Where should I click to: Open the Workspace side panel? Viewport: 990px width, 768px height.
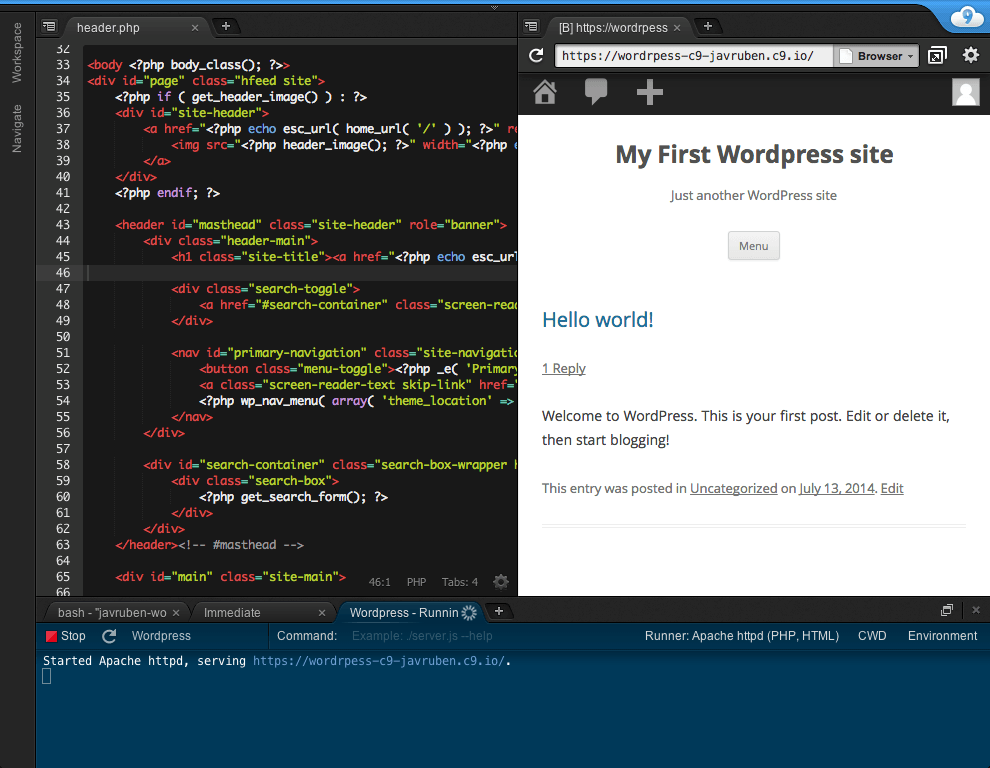click(x=17, y=52)
